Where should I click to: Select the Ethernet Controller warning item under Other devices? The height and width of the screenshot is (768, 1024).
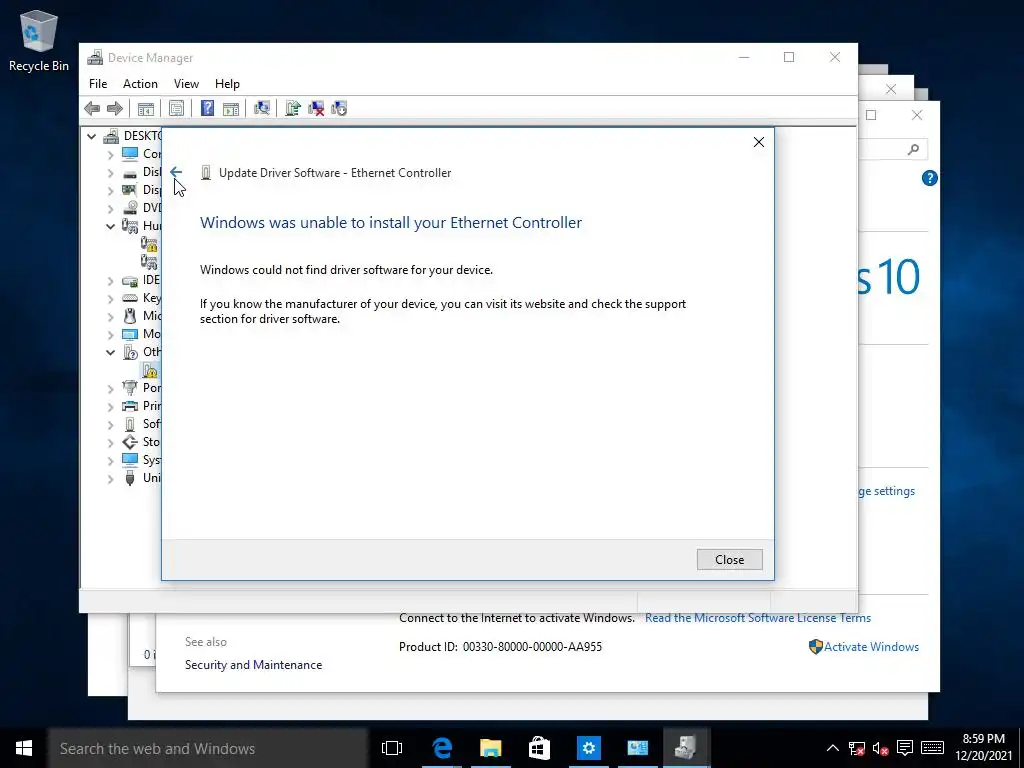click(150, 370)
